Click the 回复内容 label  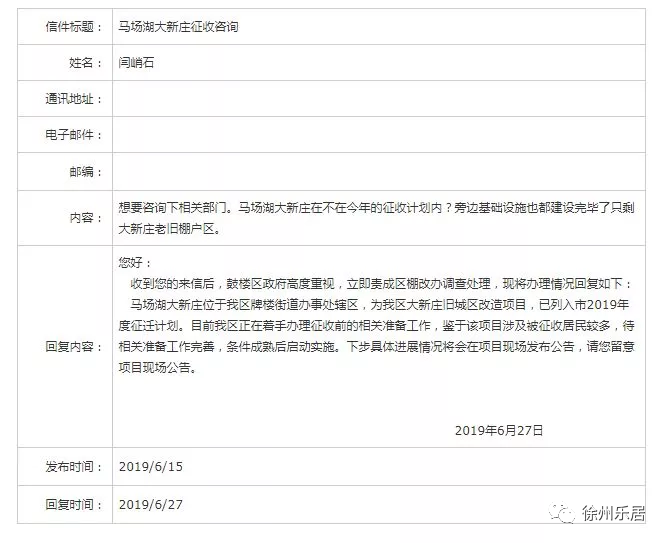tap(74, 346)
